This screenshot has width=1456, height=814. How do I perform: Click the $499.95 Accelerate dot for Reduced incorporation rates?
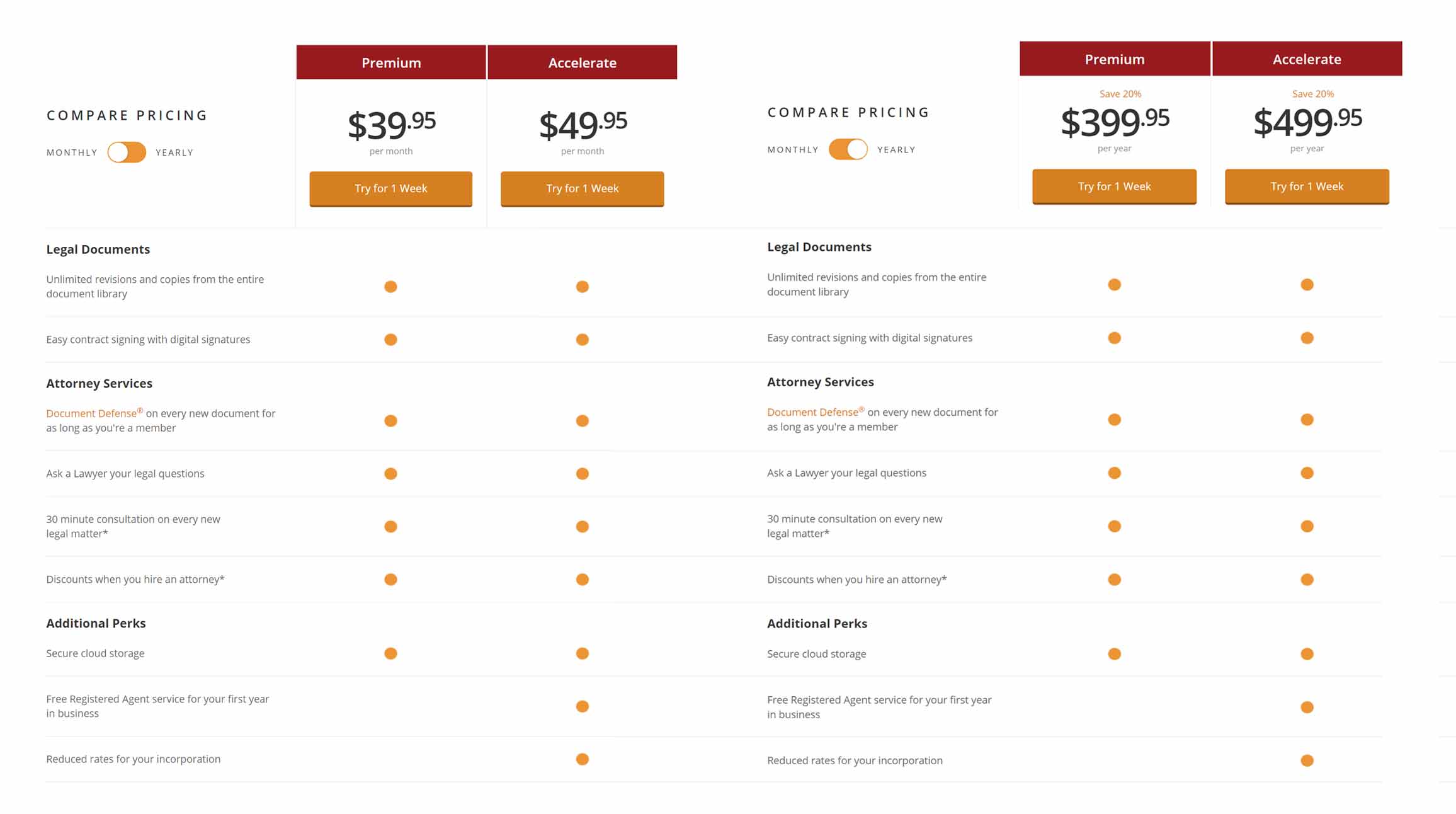(1307, 760)
